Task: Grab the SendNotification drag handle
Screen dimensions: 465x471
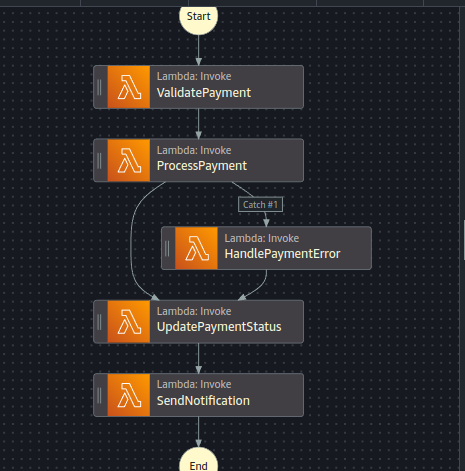Action: 99,395
